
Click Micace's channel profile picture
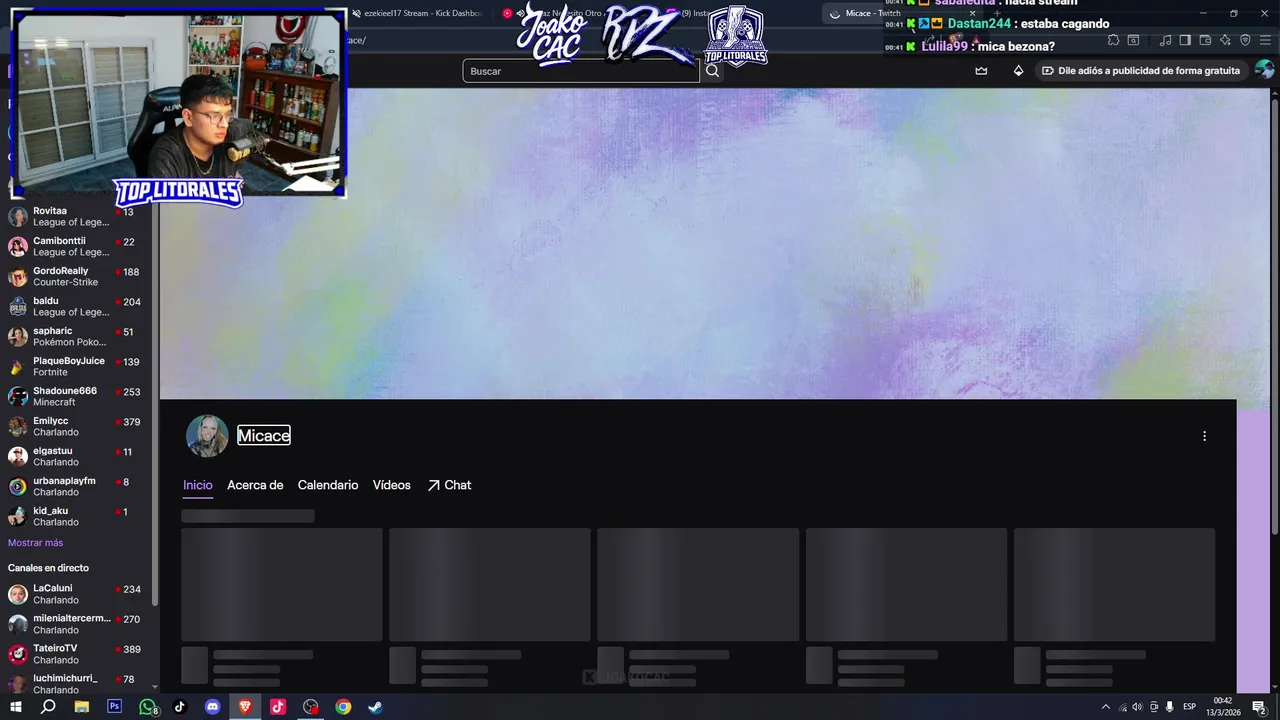(207, 436)
